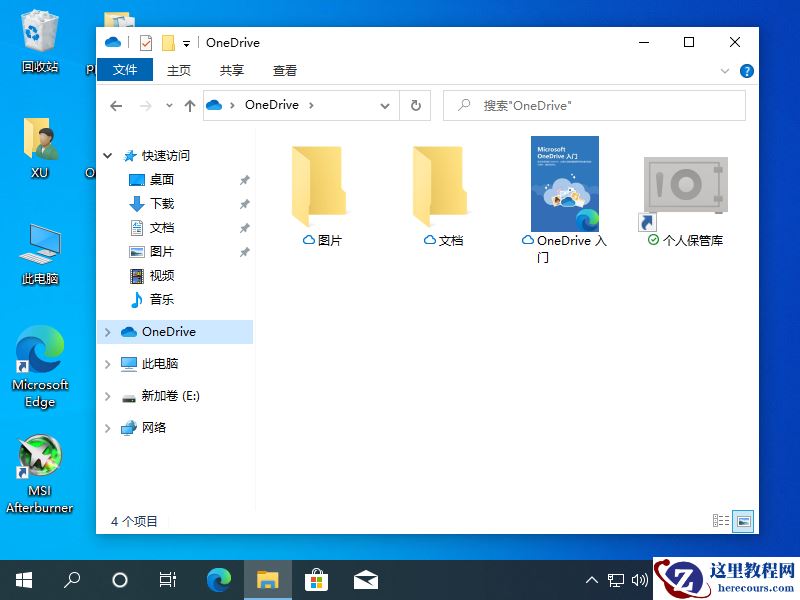Viewport: 800px width, 600px height.
Task: Open the 文件 menu
Action: tap(125, 70)
